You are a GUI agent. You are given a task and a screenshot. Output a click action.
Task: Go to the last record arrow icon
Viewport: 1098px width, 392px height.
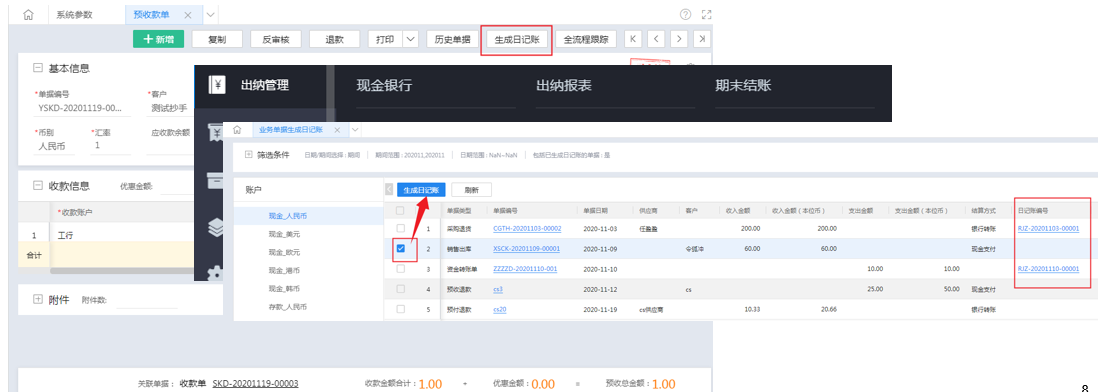pyautogui.click(x=702, y=39)
